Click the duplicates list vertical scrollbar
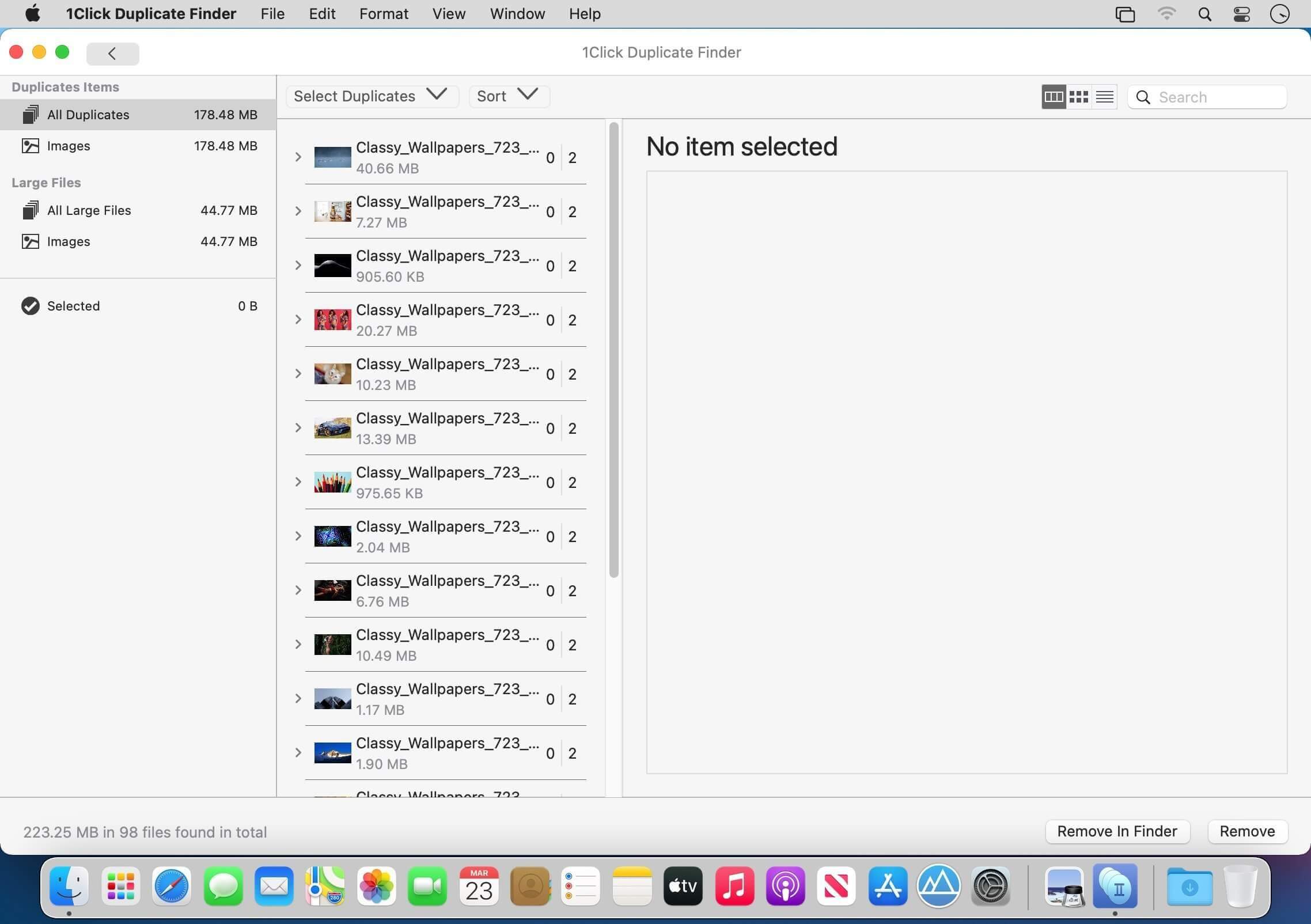1311x924 pixels. (614, 350)
